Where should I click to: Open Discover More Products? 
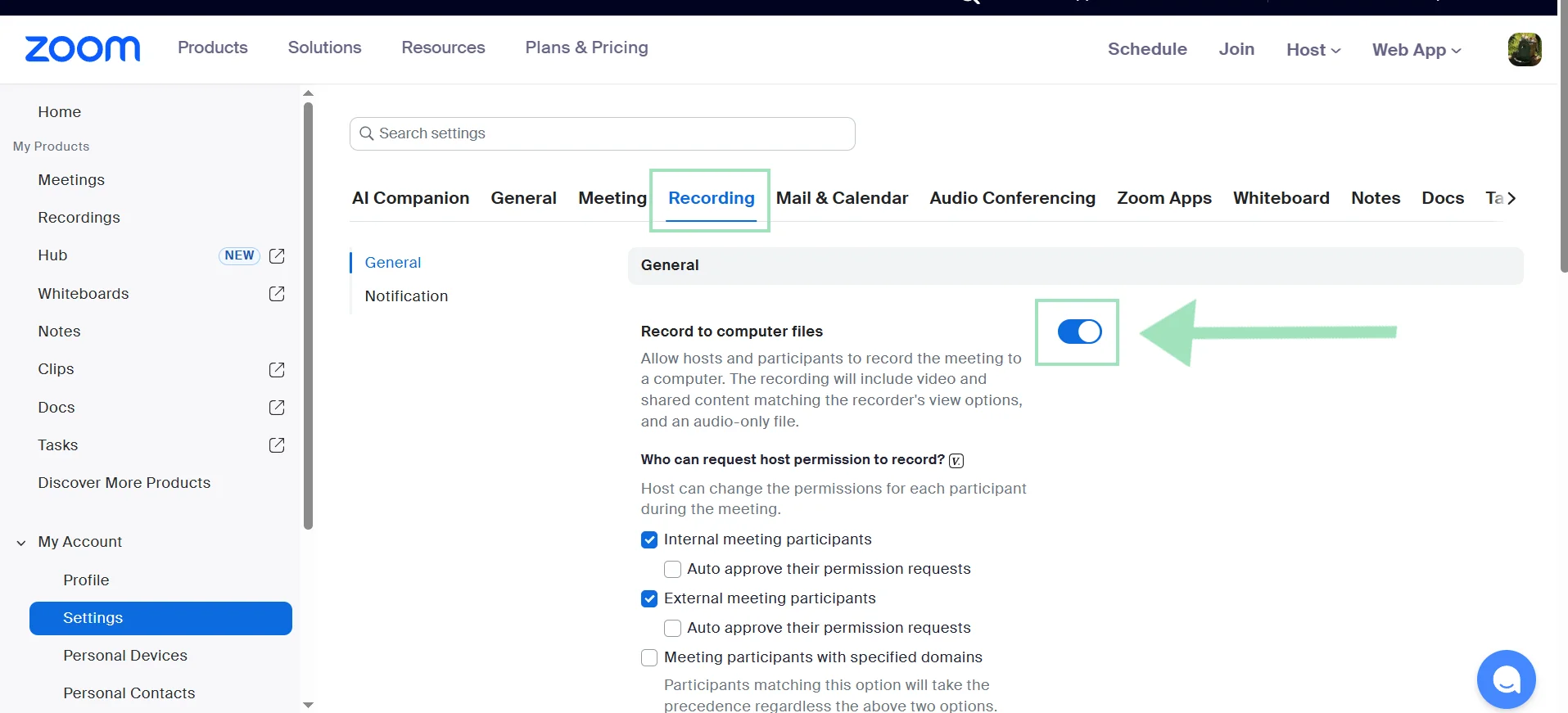124,483
